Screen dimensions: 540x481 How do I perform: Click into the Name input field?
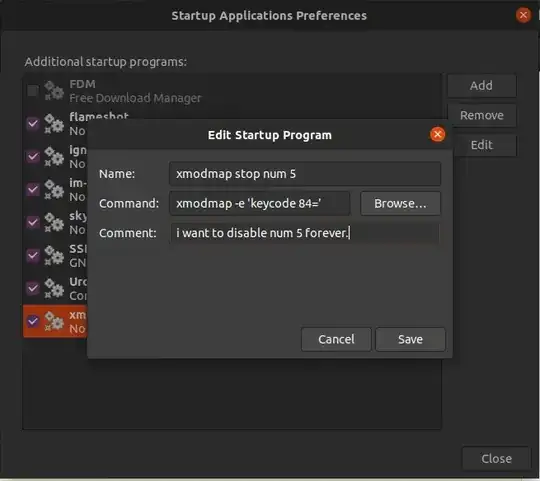click(x=305, y=174)
